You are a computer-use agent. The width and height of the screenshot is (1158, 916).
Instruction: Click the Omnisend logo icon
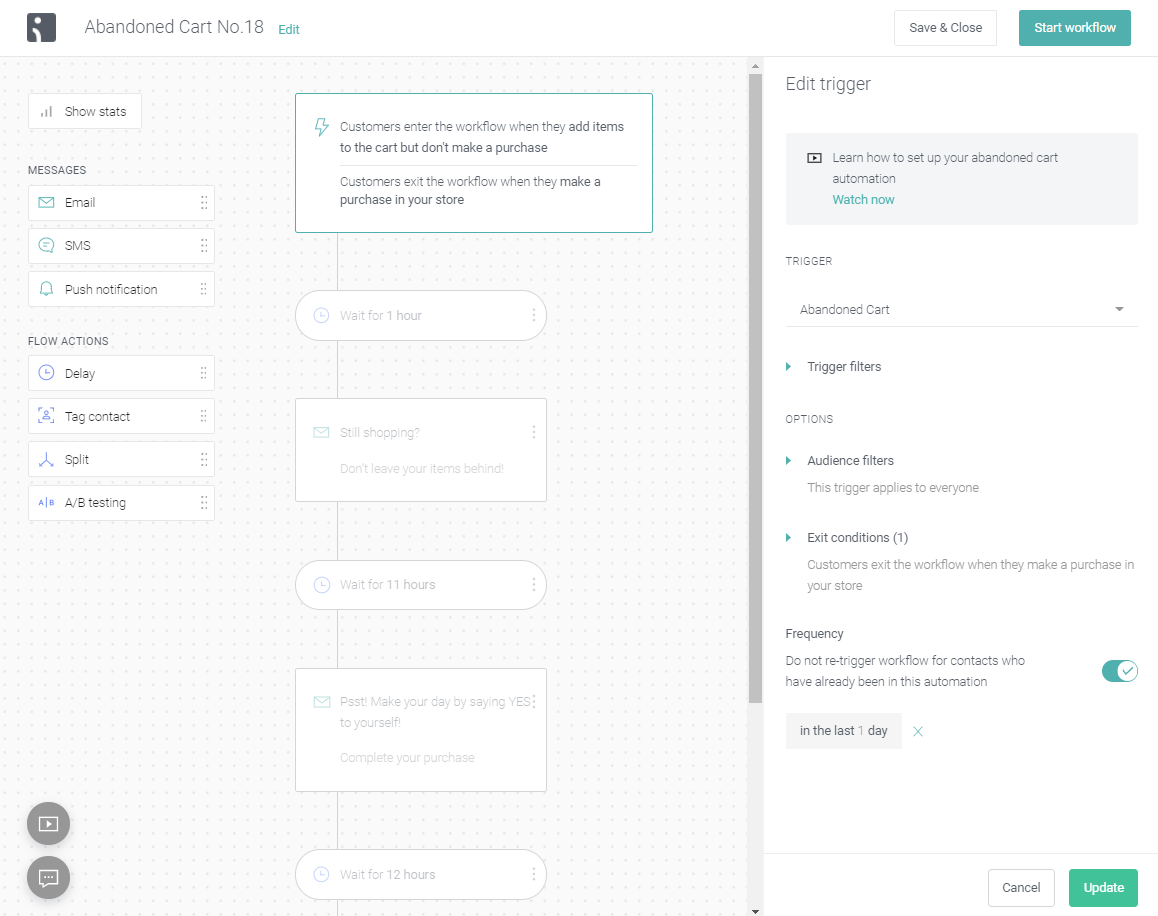(41, 27)
